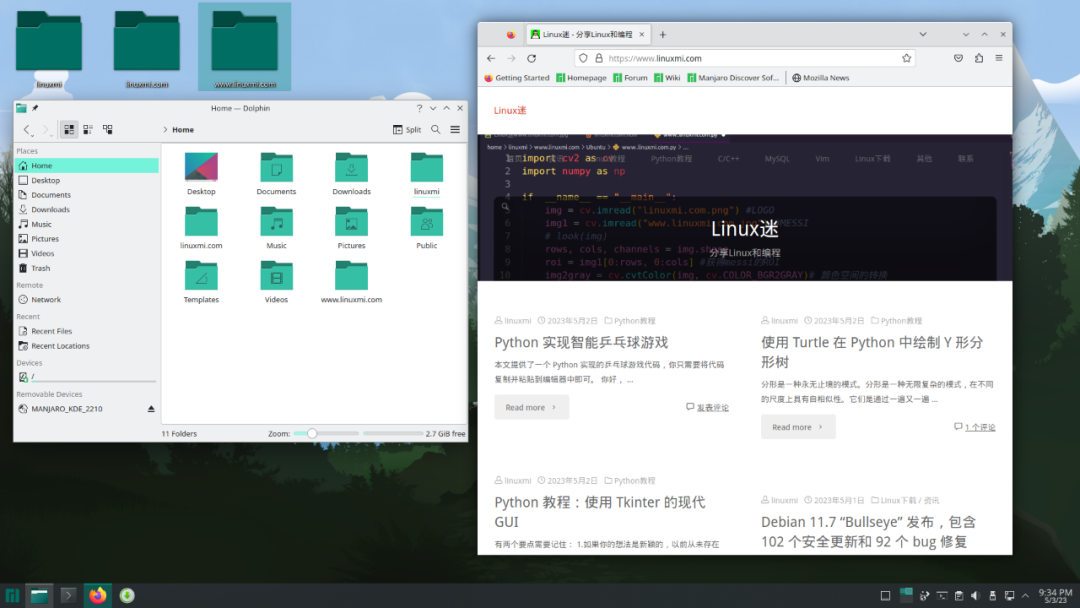Open the Pictures folder icon in file view
The height and width of the screenshot is (608, 1080).
click(x=351, y=228)
